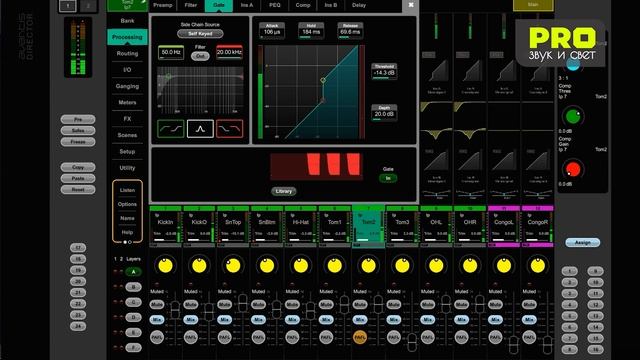Mute the SnTop channel

[x=224, y=304]
